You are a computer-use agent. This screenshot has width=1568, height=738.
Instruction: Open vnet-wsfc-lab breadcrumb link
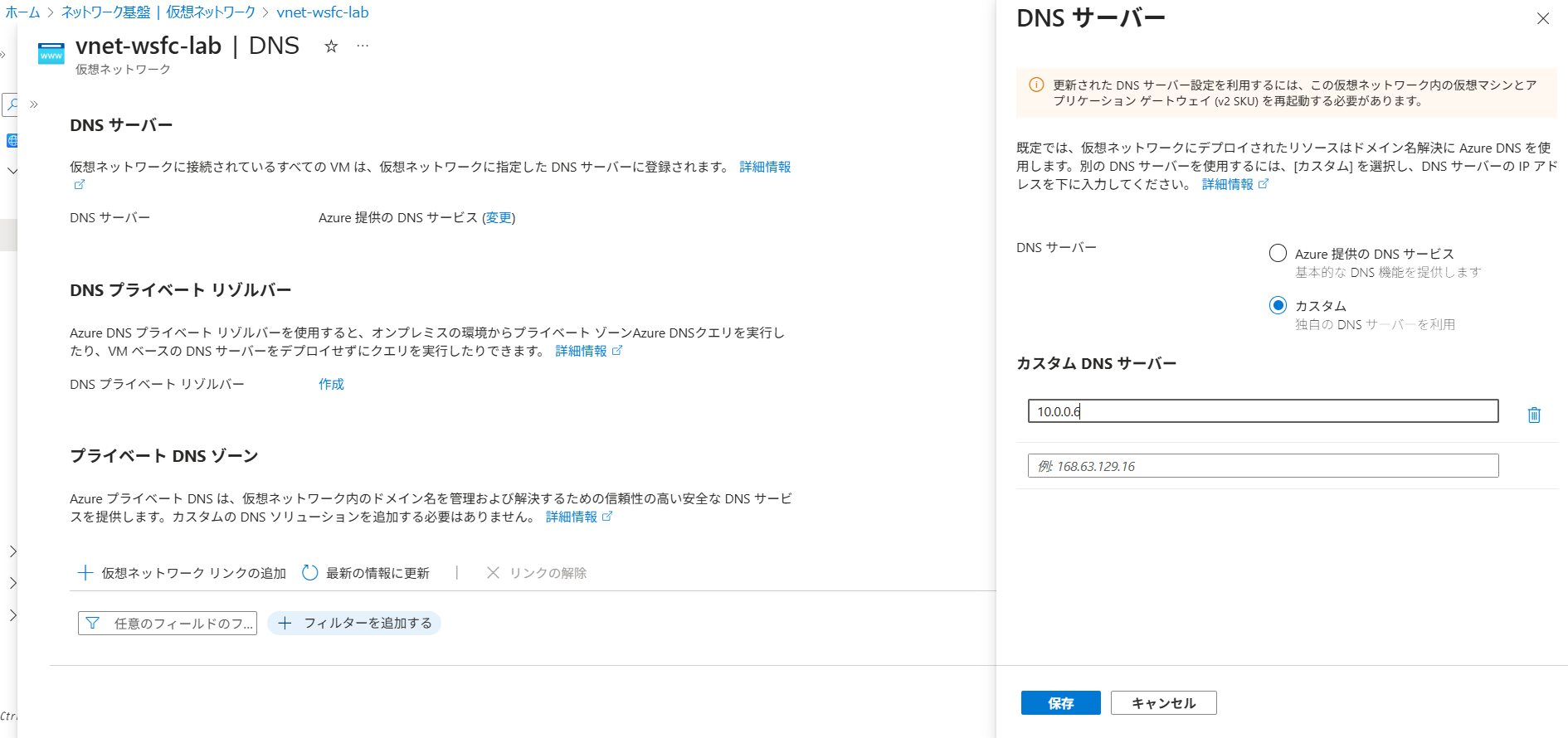(323, 12)
